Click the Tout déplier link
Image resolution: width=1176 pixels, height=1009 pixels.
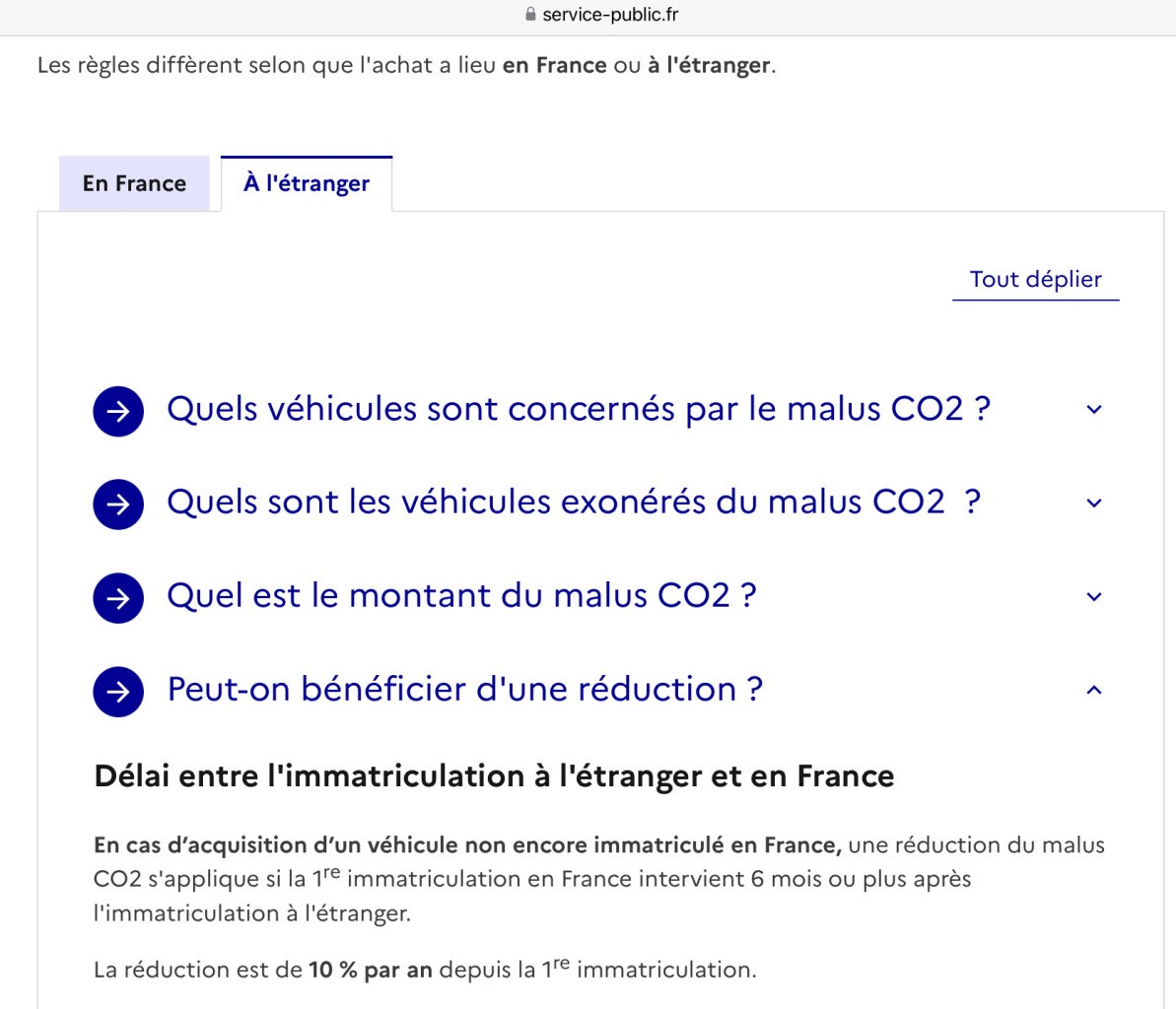click(1036, 280)
